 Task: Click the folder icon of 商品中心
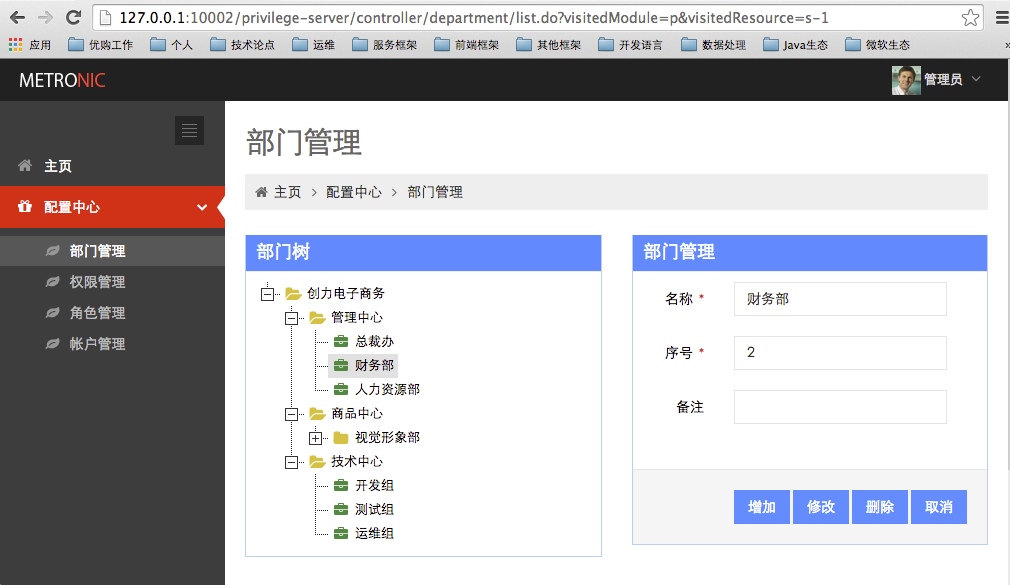click(317, 414)
